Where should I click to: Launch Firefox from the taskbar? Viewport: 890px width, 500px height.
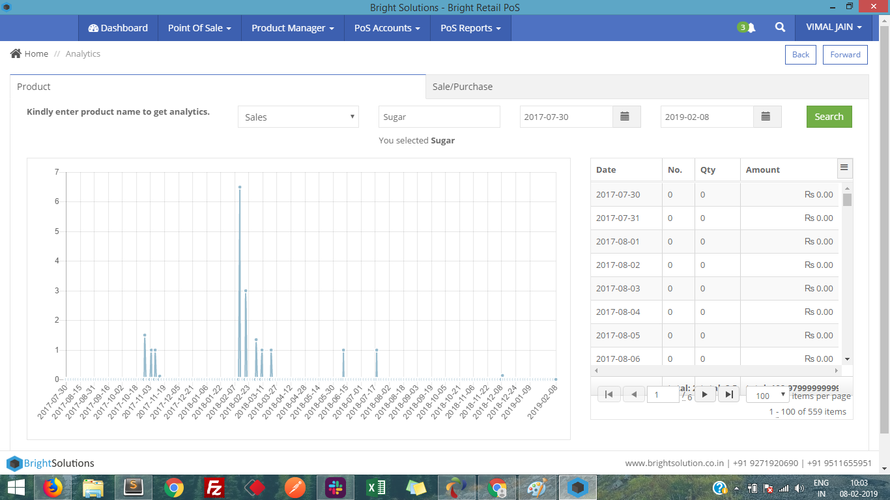click(53, 488)
